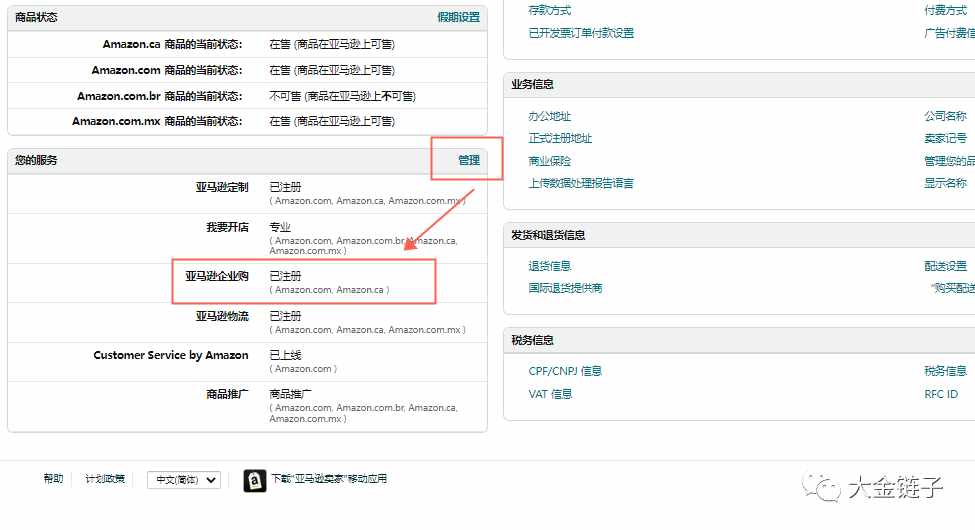
Task: Open the RFC ID link
Action: click(941, 394)
